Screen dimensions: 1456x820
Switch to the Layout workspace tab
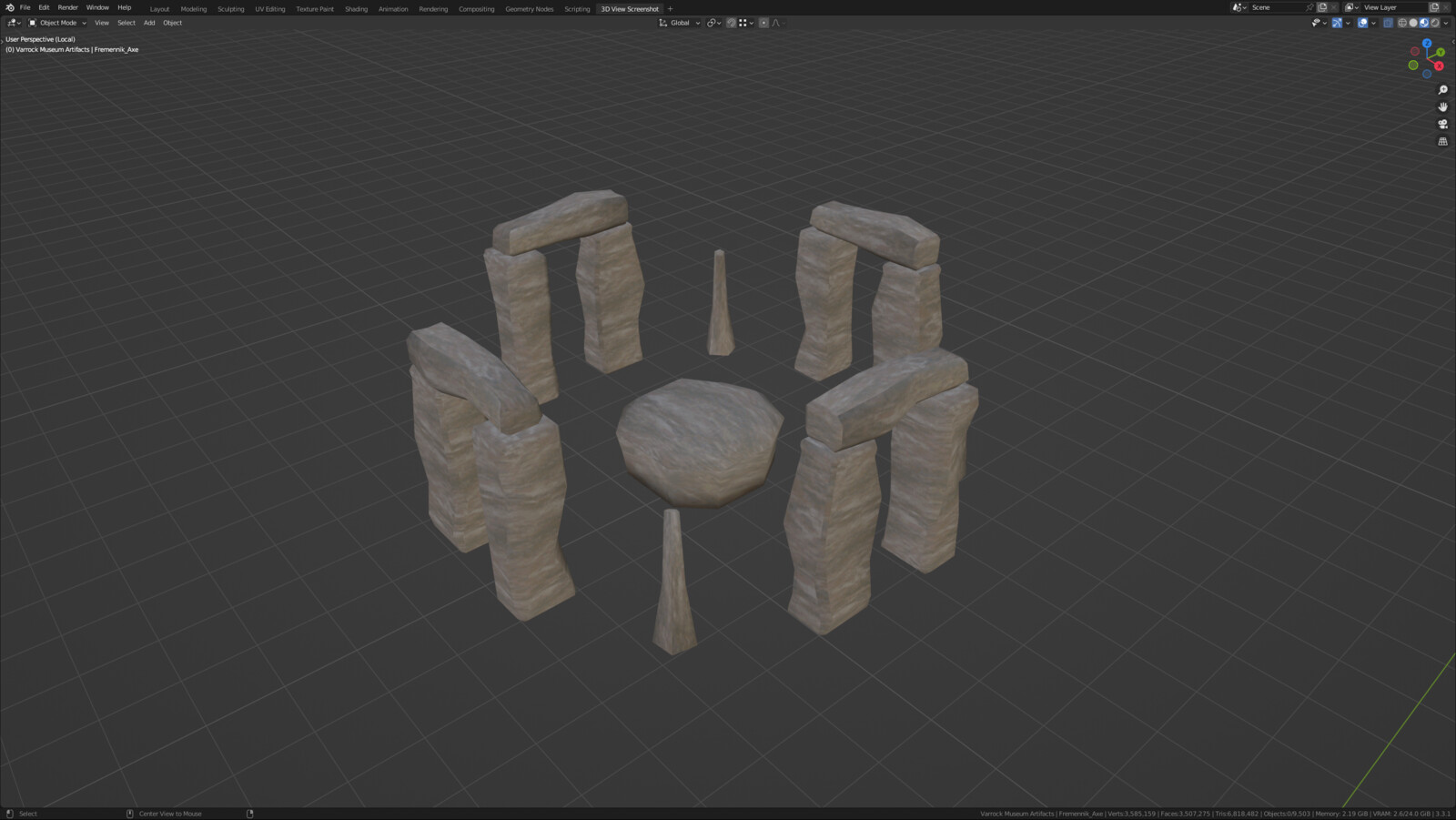[159, 9]
